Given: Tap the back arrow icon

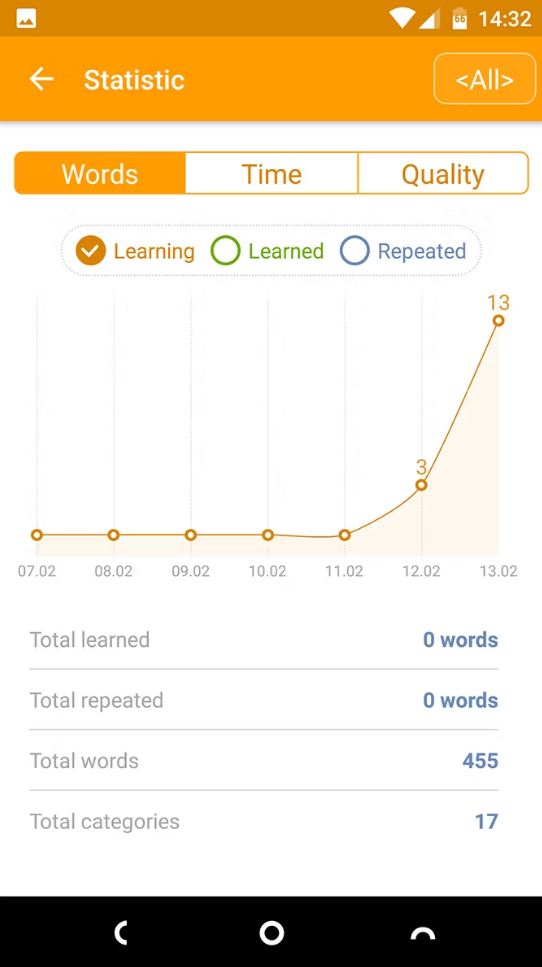Looking at the screenshot, I should coord(41,79).
